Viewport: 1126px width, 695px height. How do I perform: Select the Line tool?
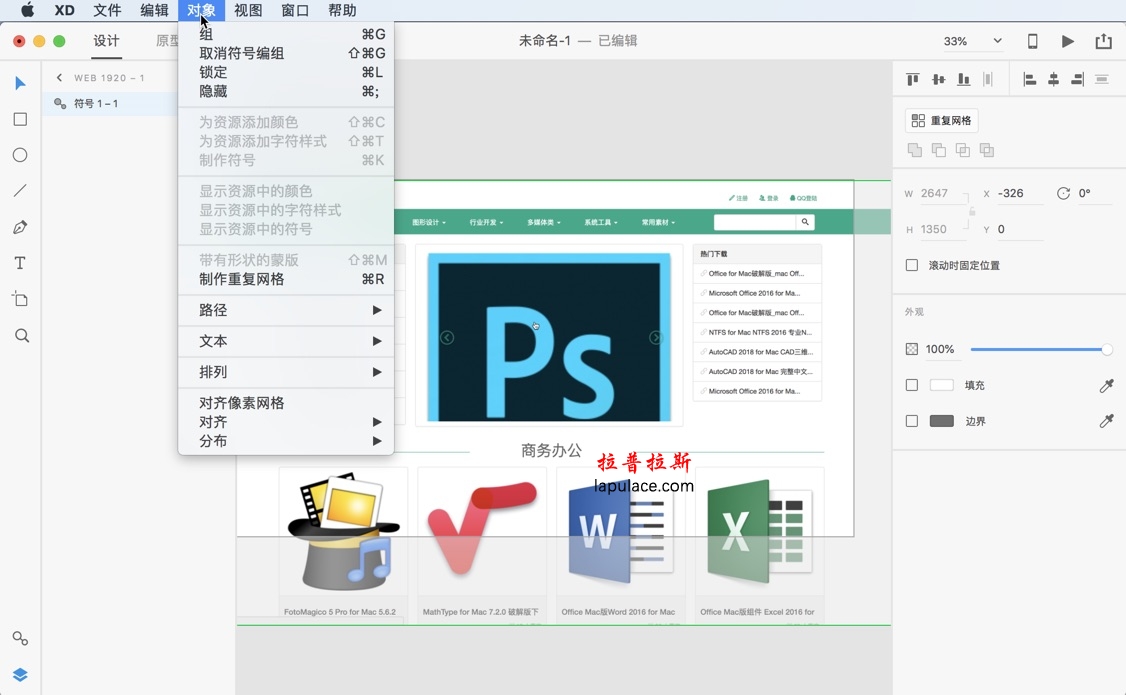click(x=20, y=191)
